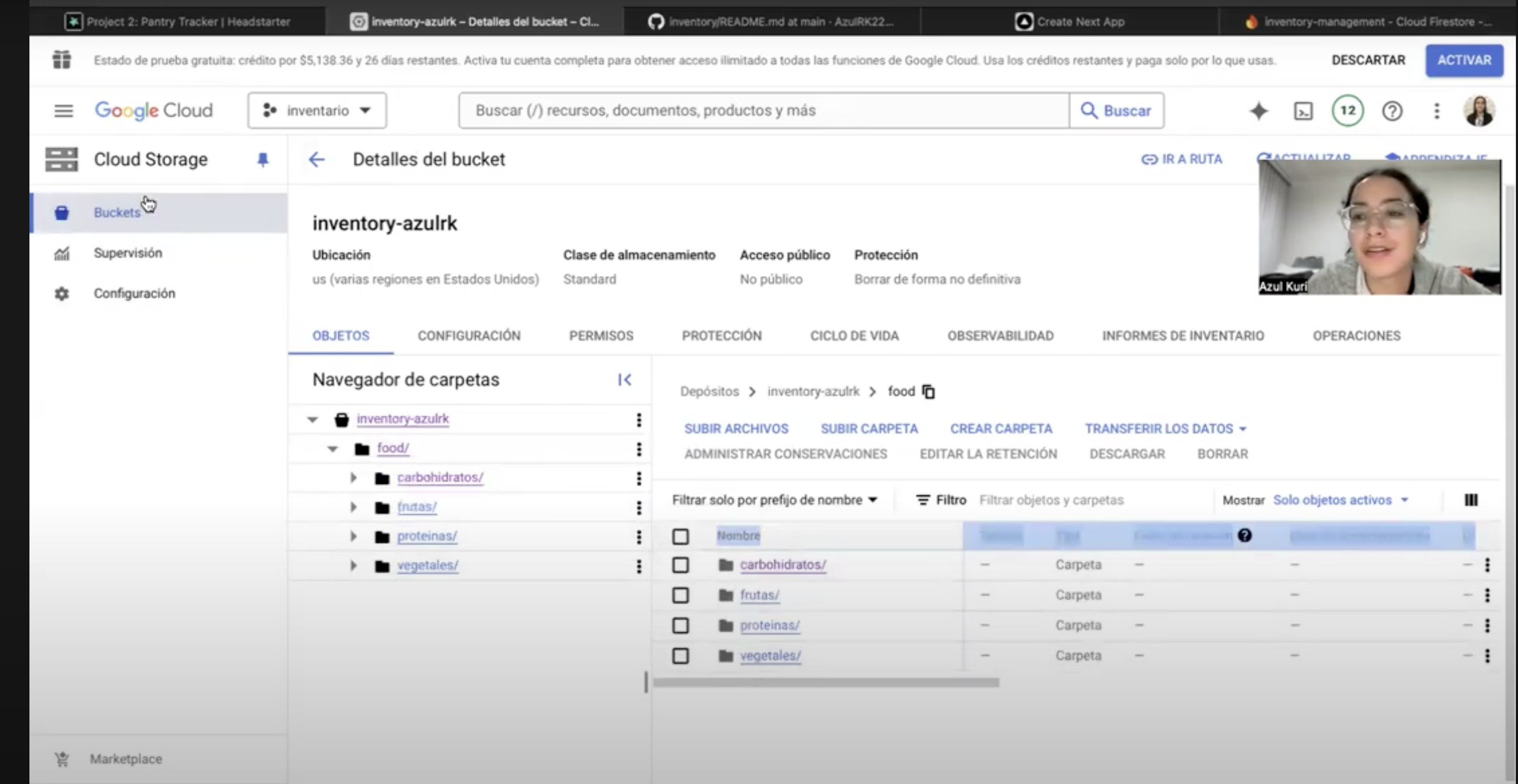Check the carbohidratos/ row checkbox

coord(681,565)
